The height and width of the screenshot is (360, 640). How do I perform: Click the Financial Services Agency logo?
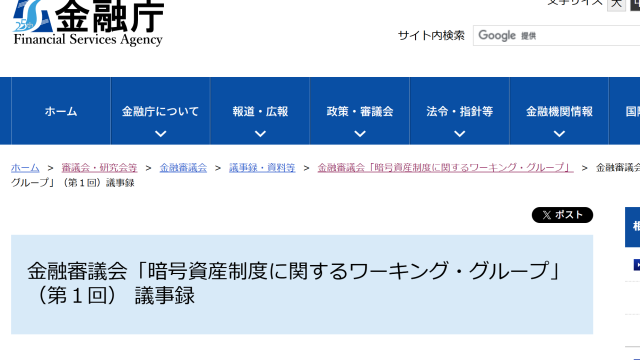pos(88,22)
